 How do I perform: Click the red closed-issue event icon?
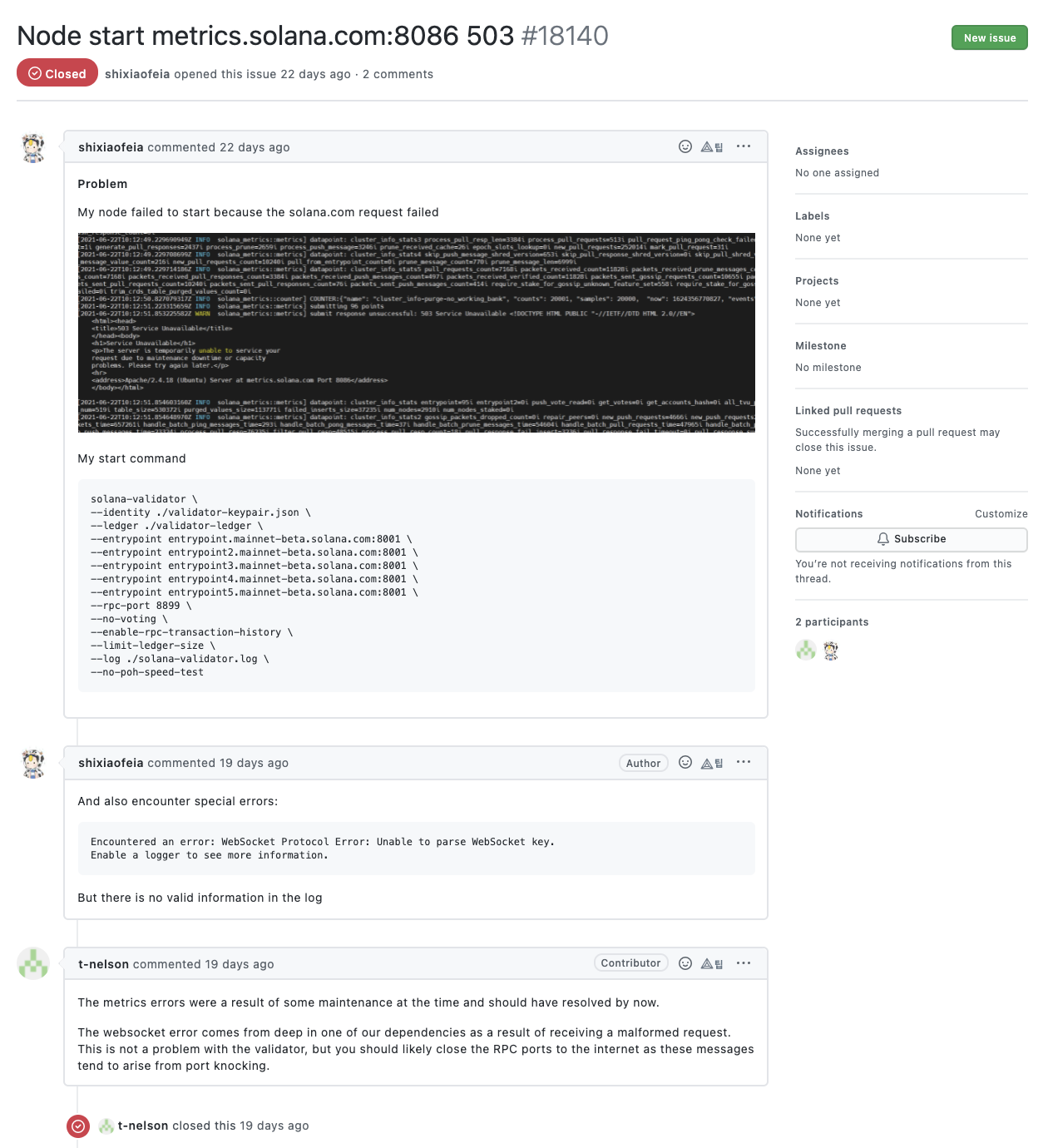[78, 1126]
